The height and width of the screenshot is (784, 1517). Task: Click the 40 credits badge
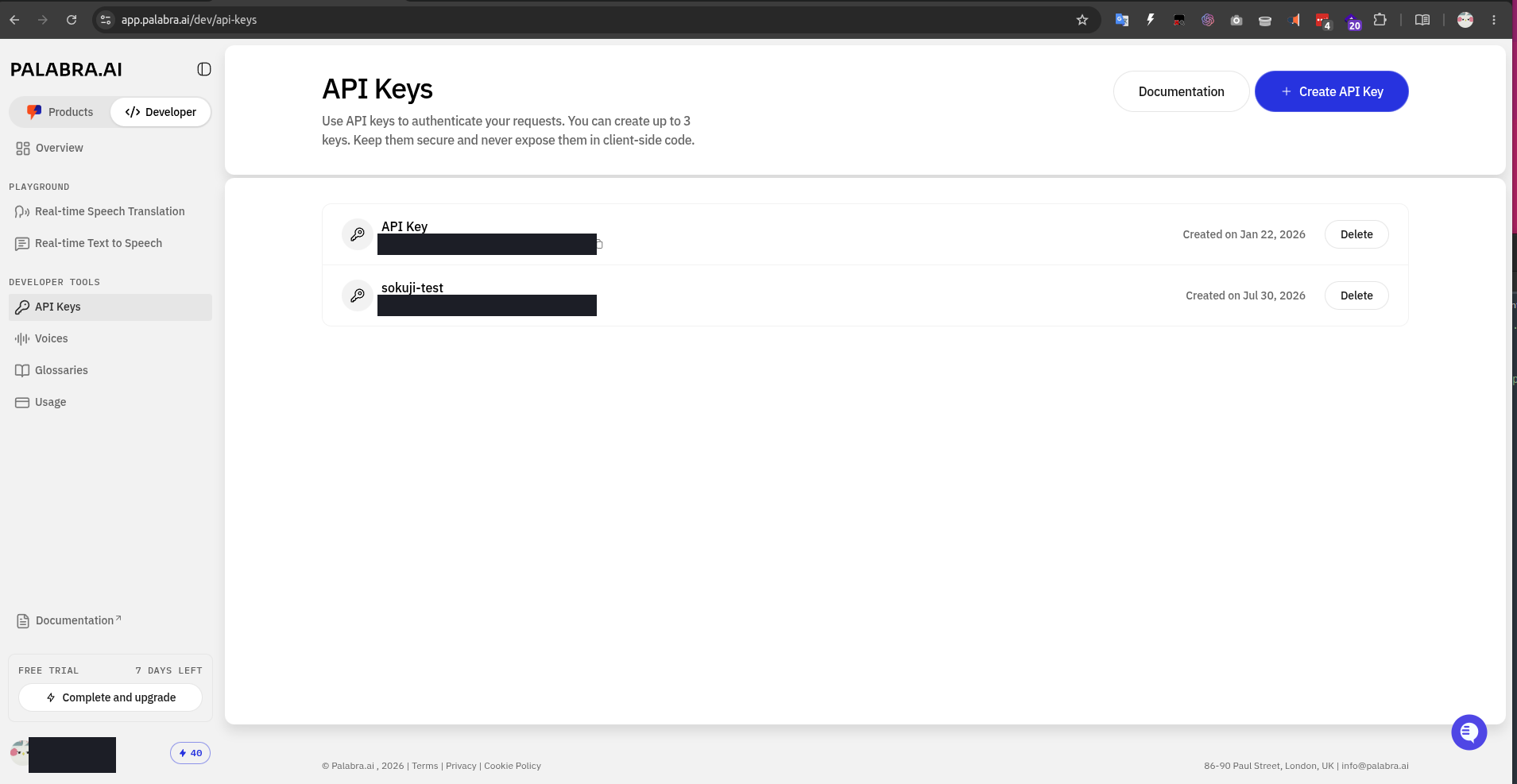click(190, 753)
